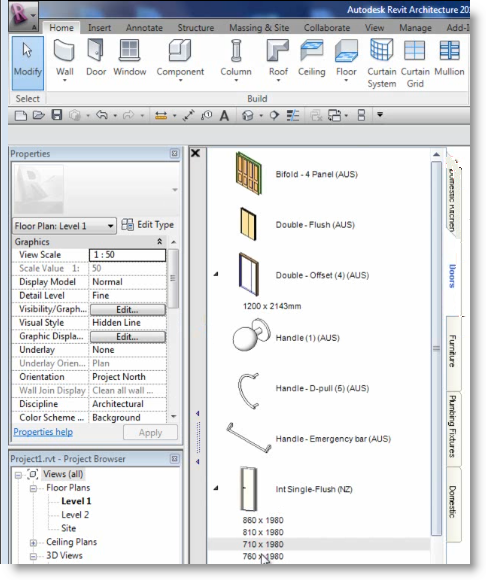Pick the Tag by Category tool

click(x=206, y=115)
